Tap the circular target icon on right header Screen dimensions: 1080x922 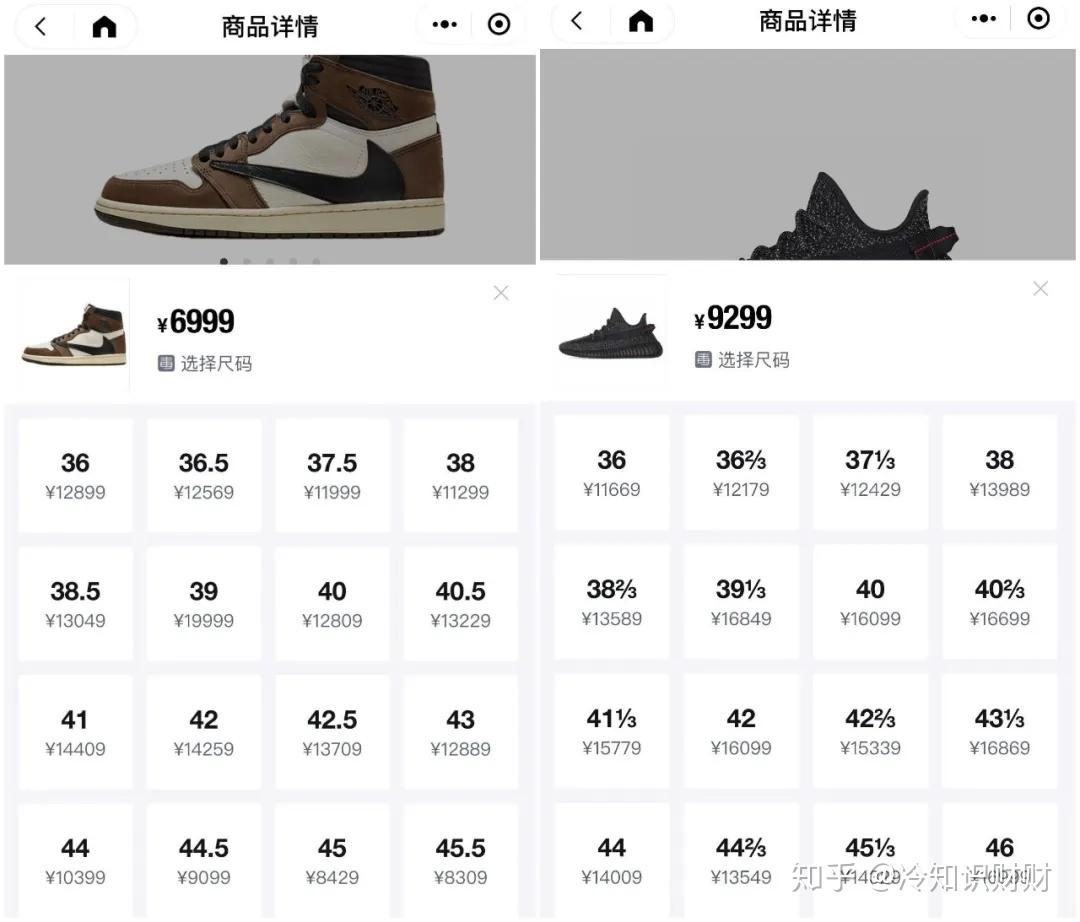(1038, 19)
